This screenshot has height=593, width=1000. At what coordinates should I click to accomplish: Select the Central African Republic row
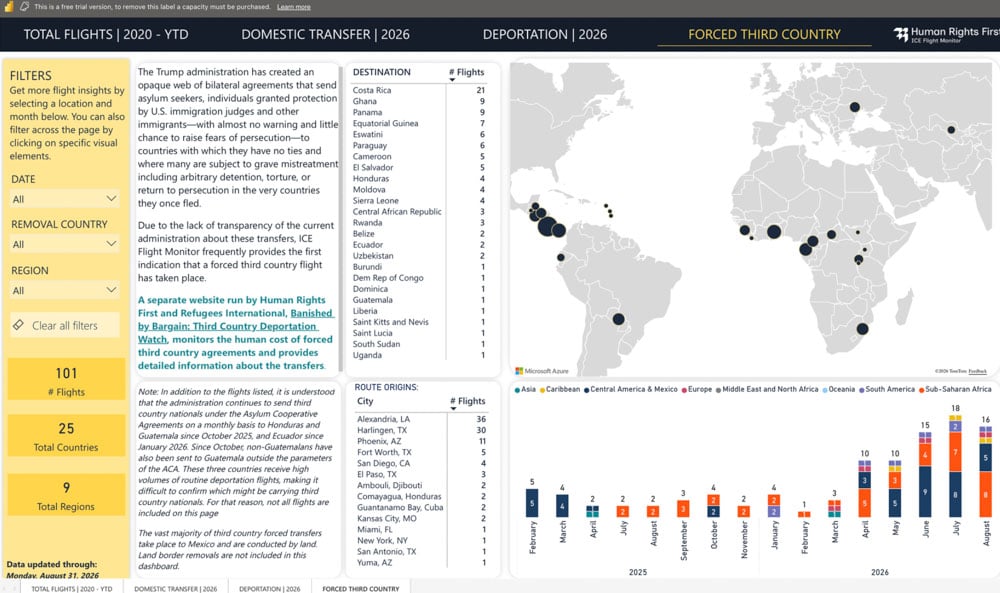(x=419, y=212)
